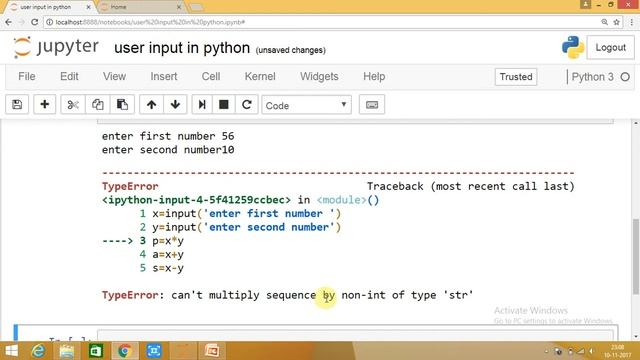Image resolution: width=640 pixels, height=360 pixels.
Task: Click traceback line '5 s=x-y'
Action: tap(162, 268)
